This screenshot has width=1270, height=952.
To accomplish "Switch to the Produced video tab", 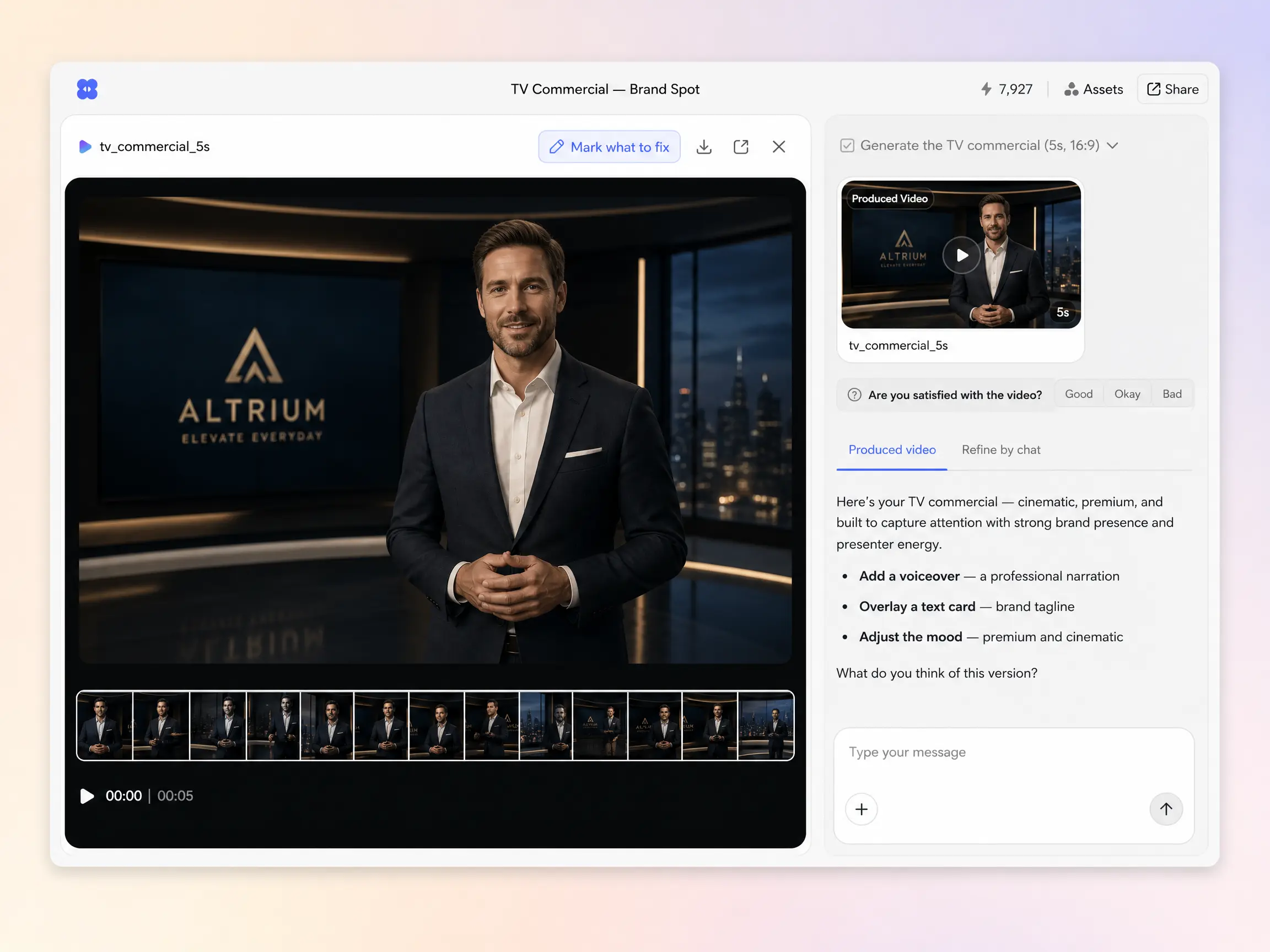I will (x=892, y=450).
